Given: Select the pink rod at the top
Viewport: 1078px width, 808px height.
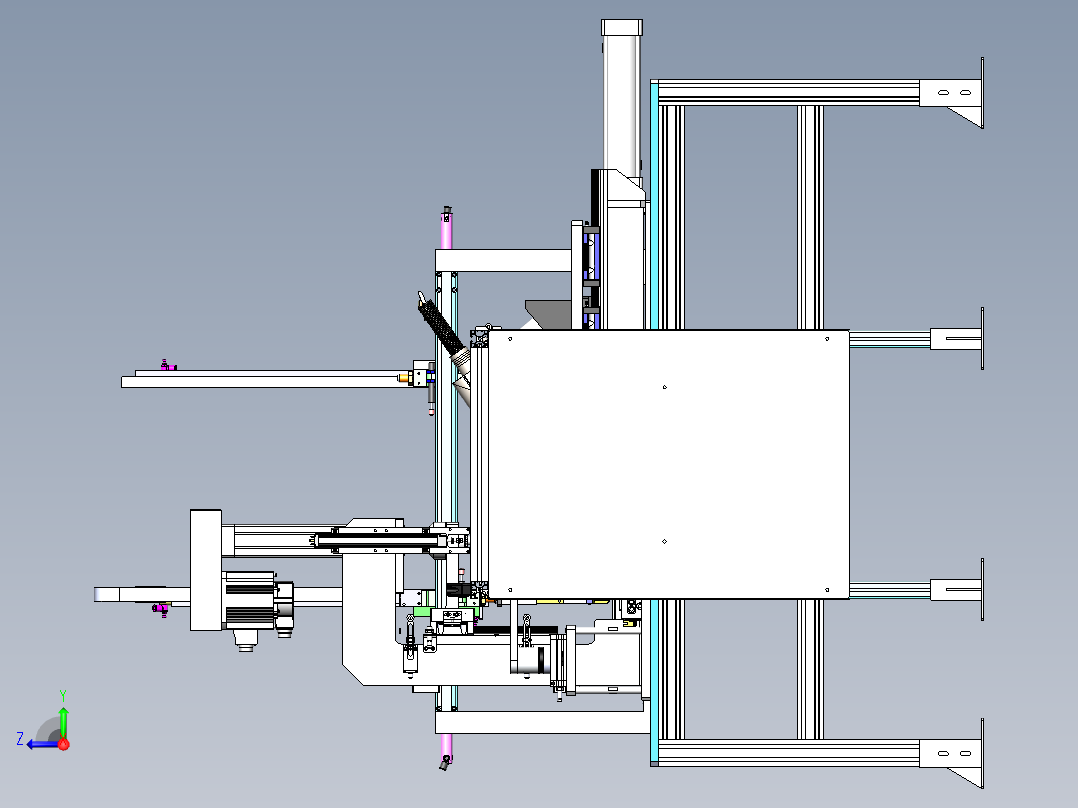Looking at the screenshot, I should 447,230.
